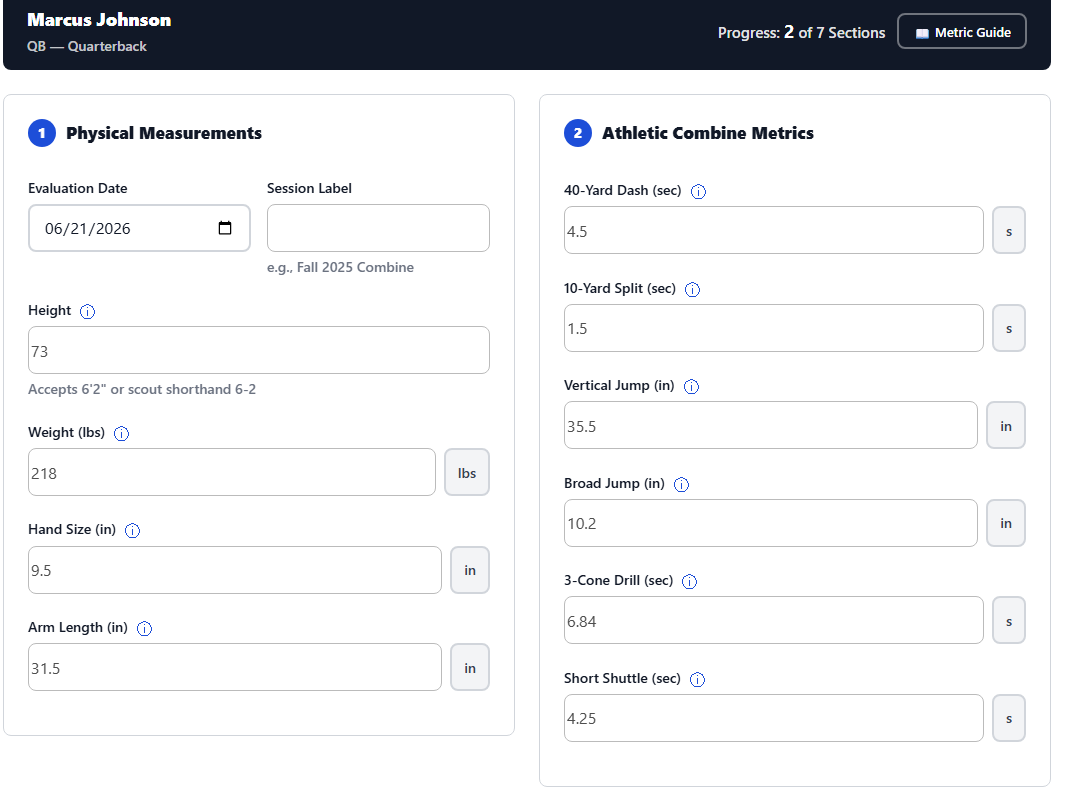
Task: Click the Height info icon
Action: 87,312
